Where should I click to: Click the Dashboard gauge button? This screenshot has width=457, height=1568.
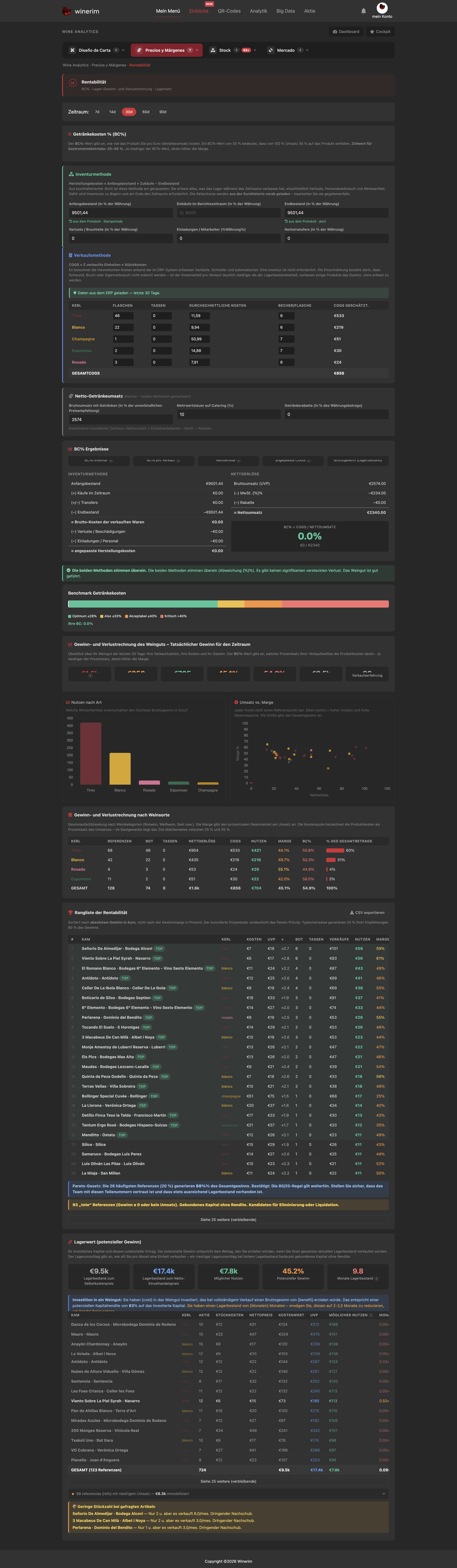point(345,32)
